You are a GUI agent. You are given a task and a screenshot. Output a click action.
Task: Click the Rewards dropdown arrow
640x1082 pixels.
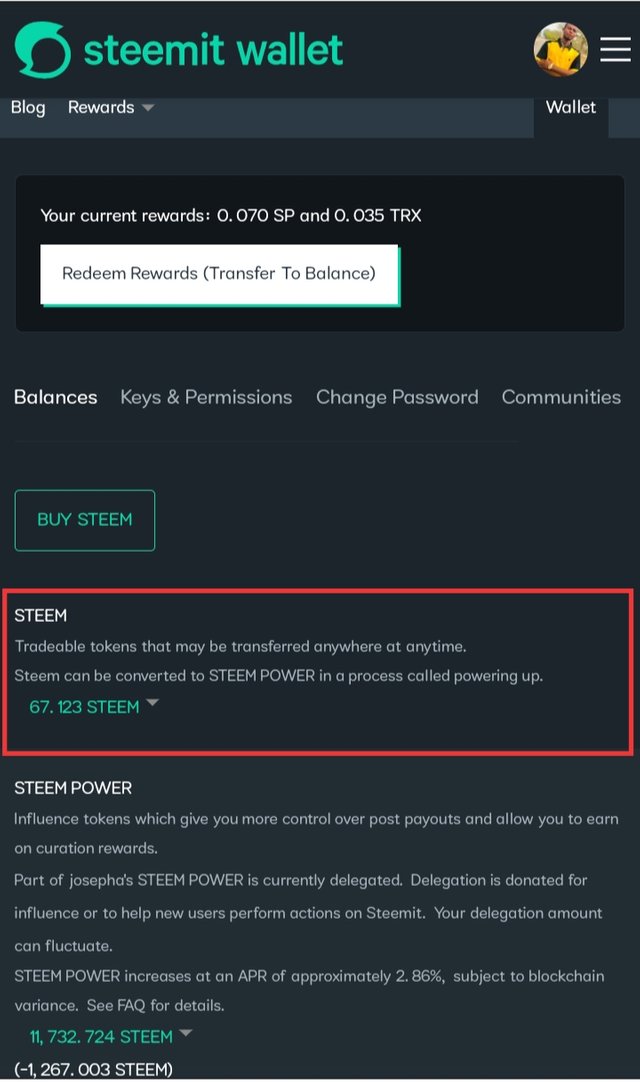147,108
